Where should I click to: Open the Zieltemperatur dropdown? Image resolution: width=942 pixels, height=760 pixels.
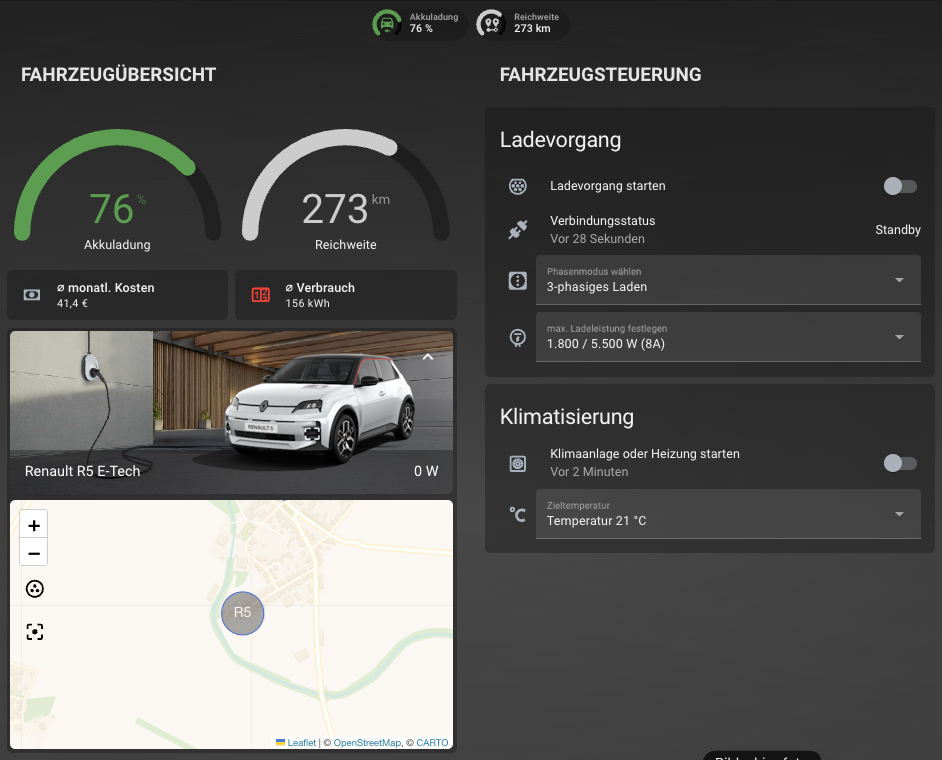pos(728,514)
